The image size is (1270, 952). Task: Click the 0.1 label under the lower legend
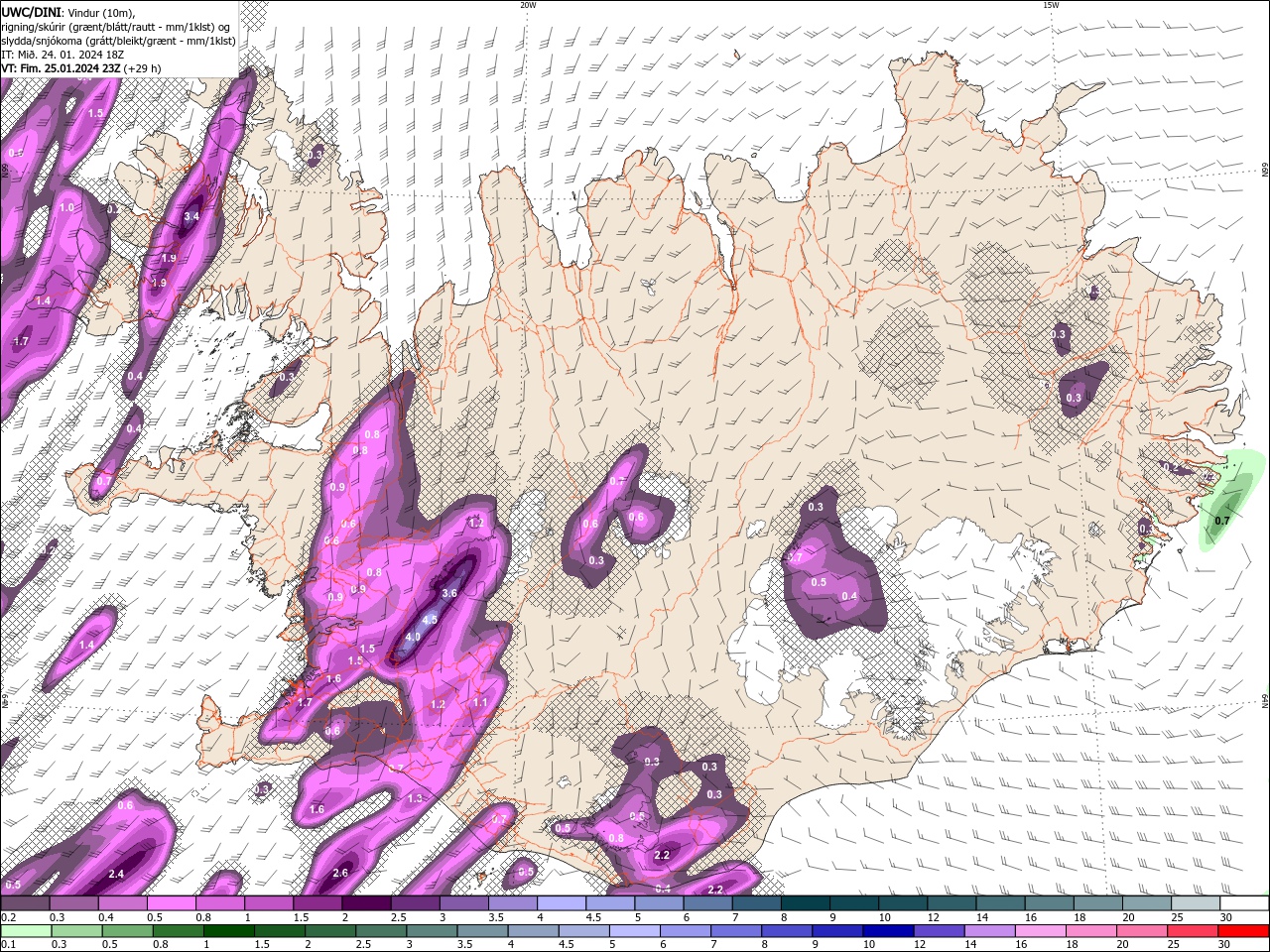7,945
